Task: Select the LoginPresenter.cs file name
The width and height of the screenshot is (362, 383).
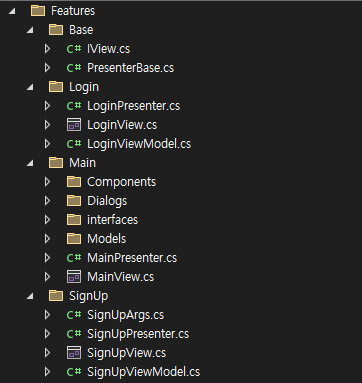Action: click(134, 106)
